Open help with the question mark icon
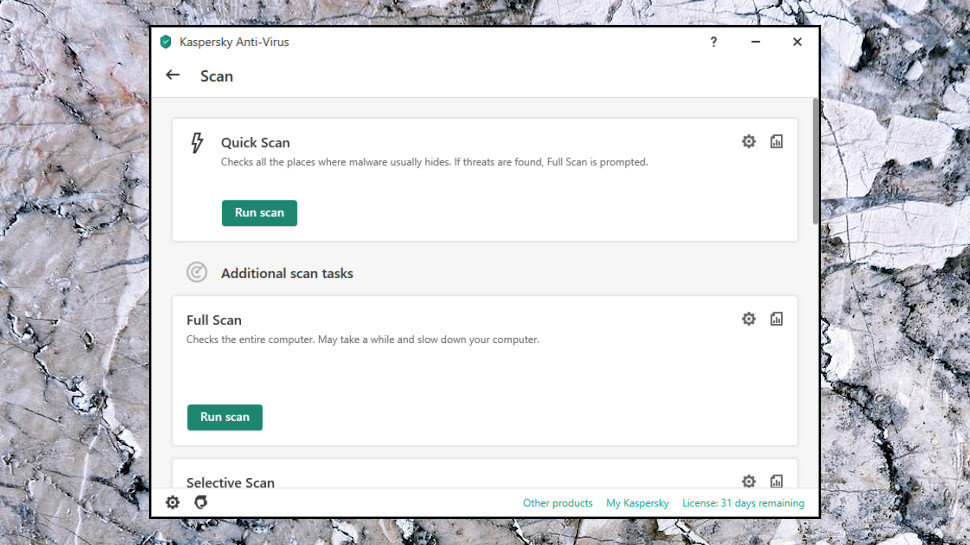 point(713,42)
